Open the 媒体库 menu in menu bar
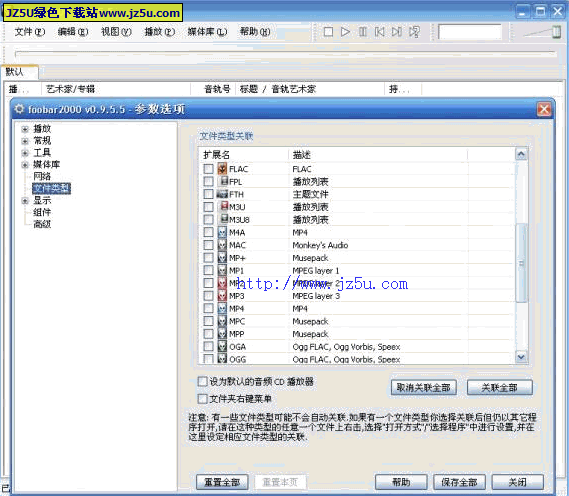 tap(207, 32)
